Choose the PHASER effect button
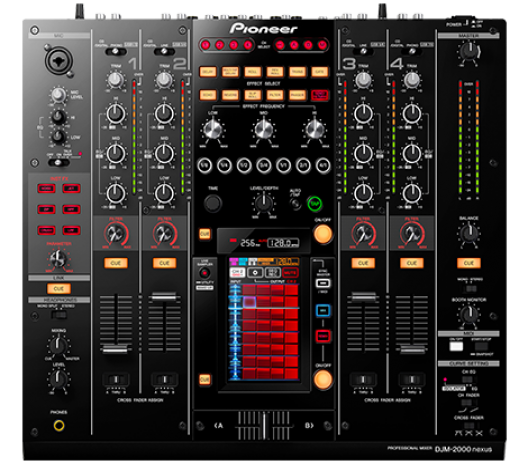This screenshot has width=528, height=464. [x=297, y=95]
